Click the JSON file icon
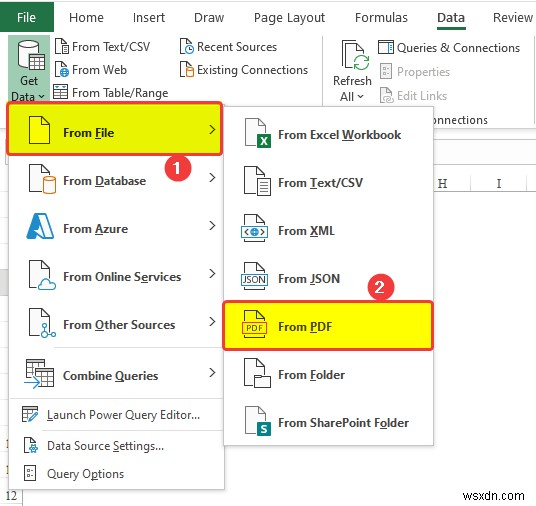The height and width of the screenshot is (506, 536). pyautogui.click(x=254, y=276)
